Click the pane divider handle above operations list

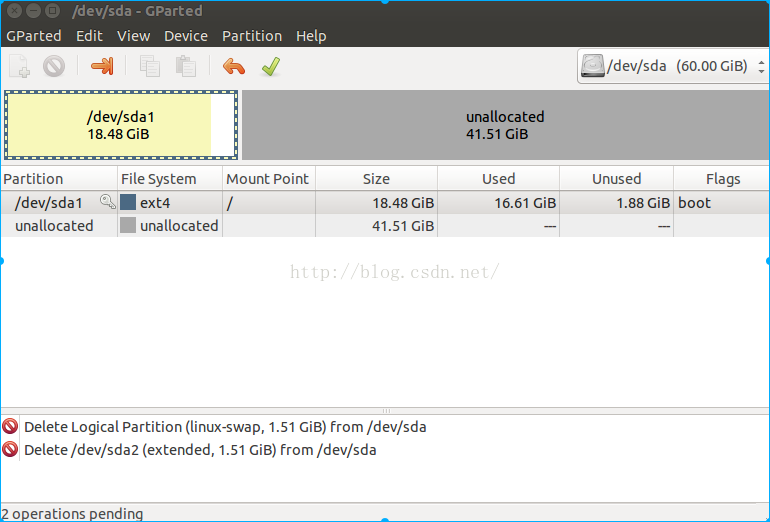click(x=386, y=411)
